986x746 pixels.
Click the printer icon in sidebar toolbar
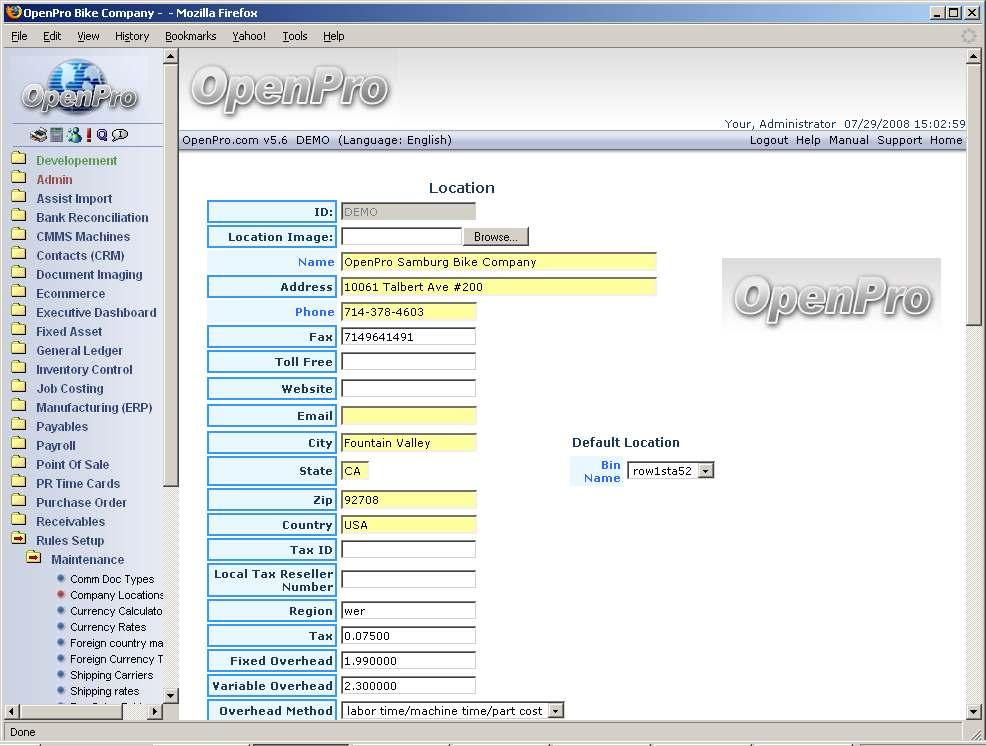(38, 135)
